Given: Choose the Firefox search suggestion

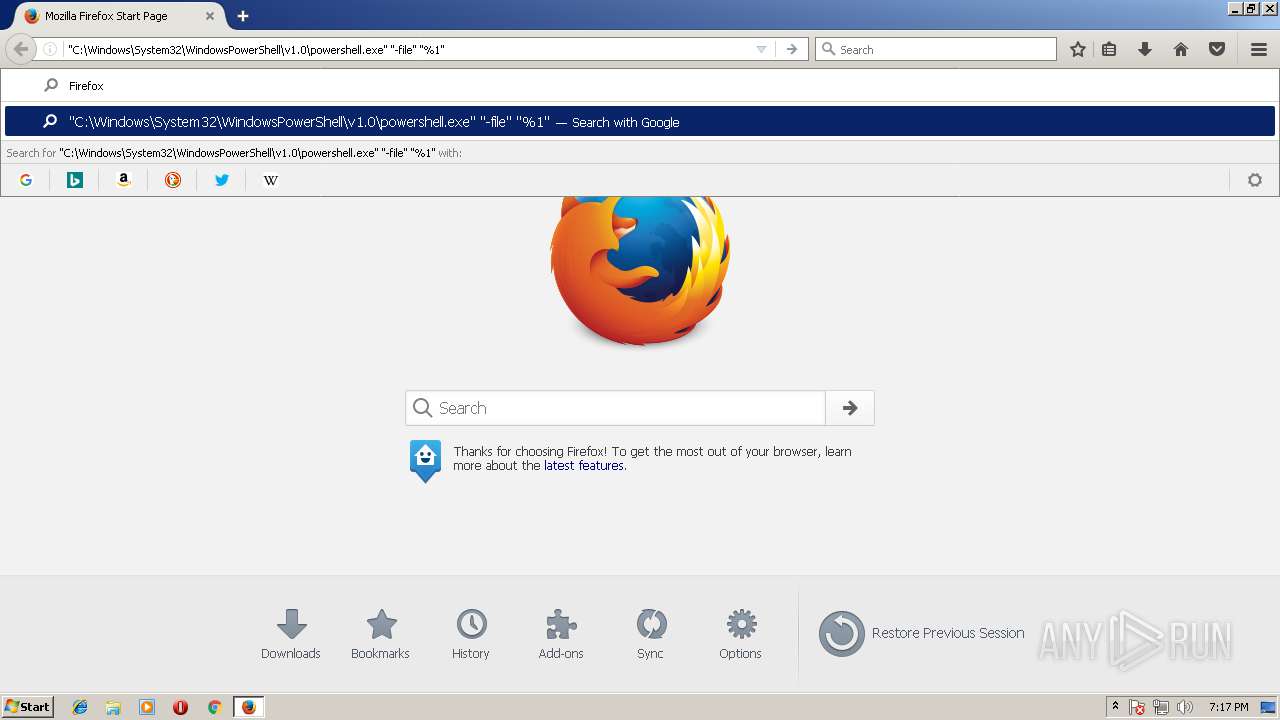Looking at the screenshot, I should tap(640, 86).
